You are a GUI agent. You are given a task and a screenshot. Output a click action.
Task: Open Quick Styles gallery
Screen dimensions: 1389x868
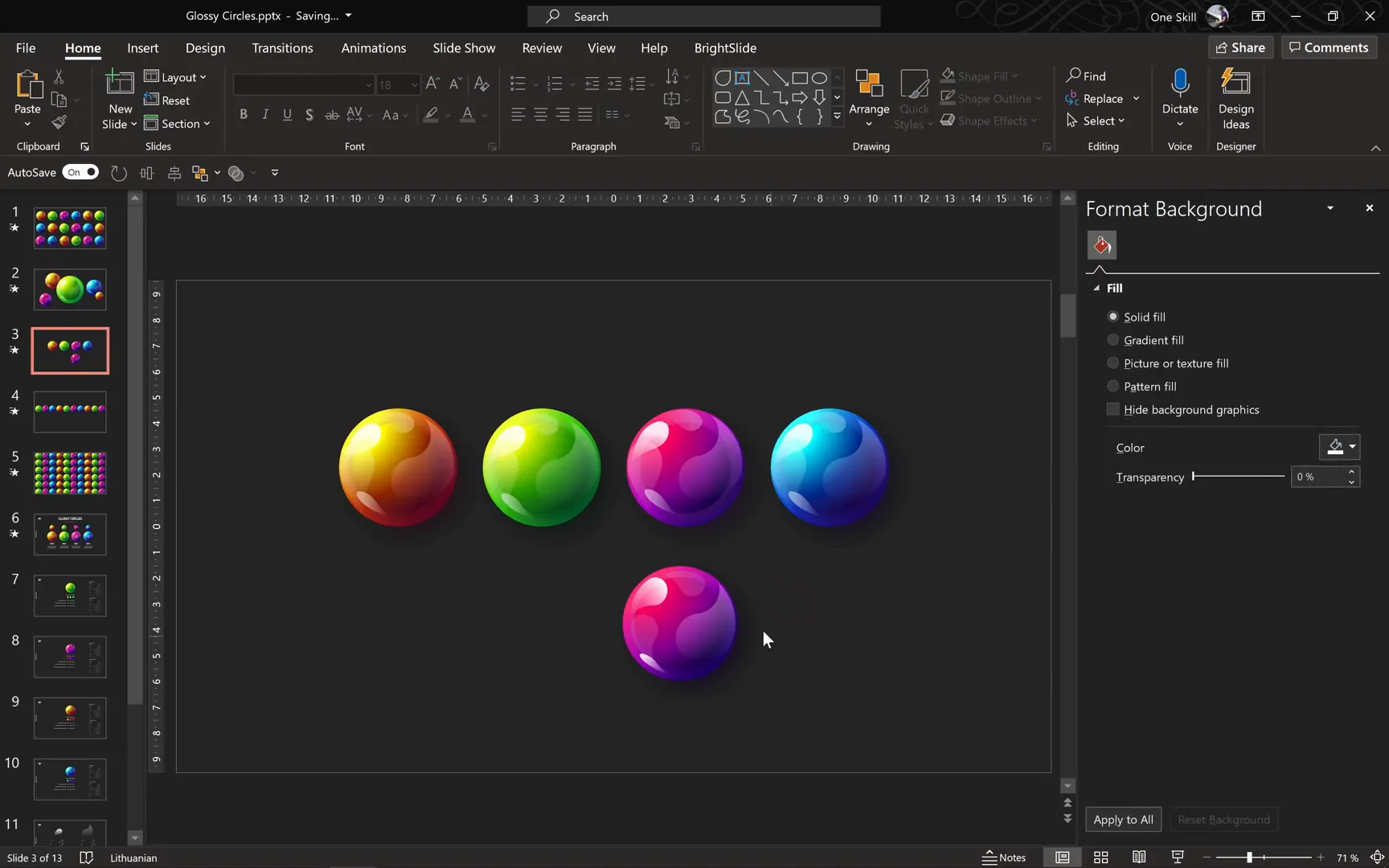pos(913,98)
